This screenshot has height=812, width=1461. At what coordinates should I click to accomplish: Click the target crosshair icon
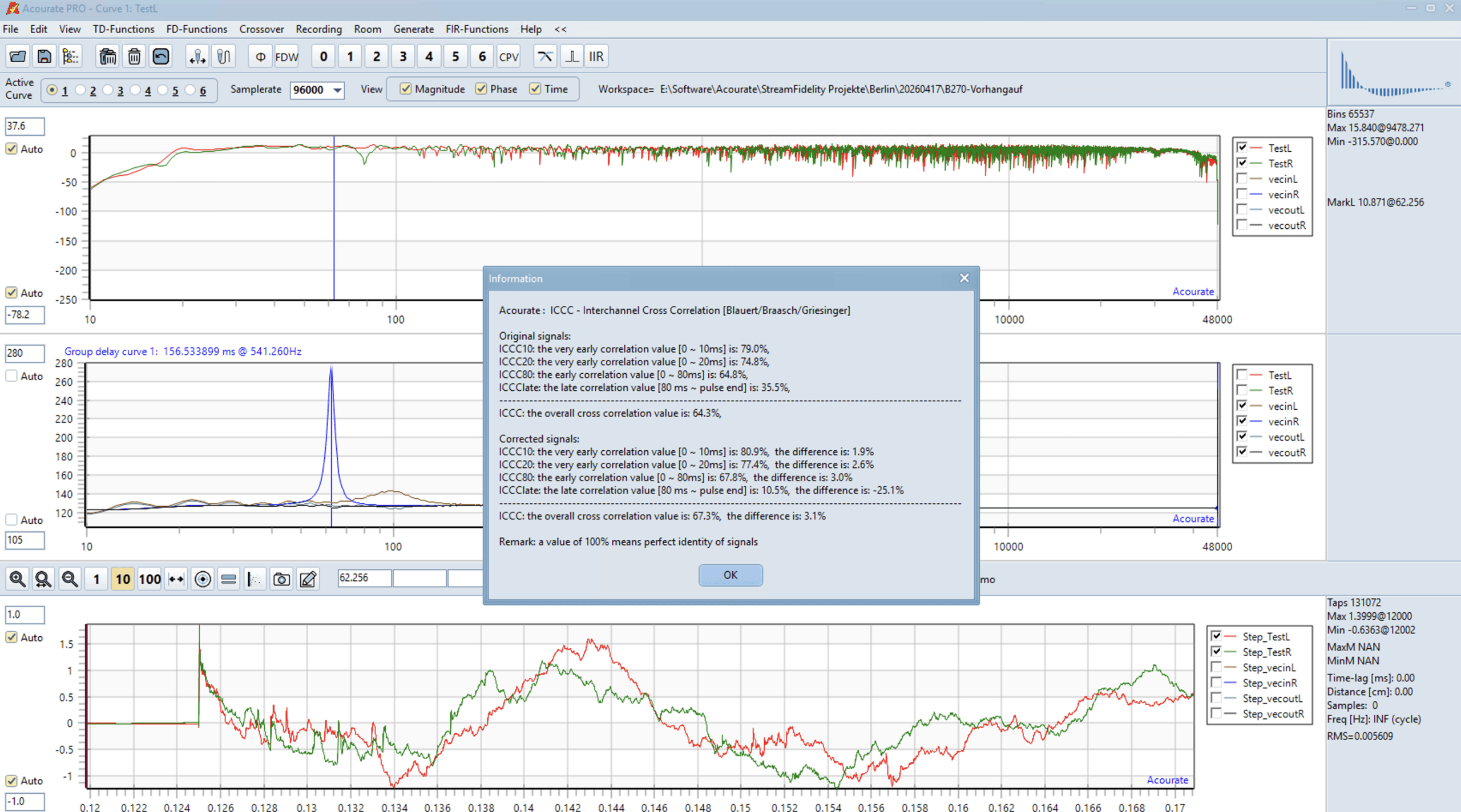(x=202, y=579)
